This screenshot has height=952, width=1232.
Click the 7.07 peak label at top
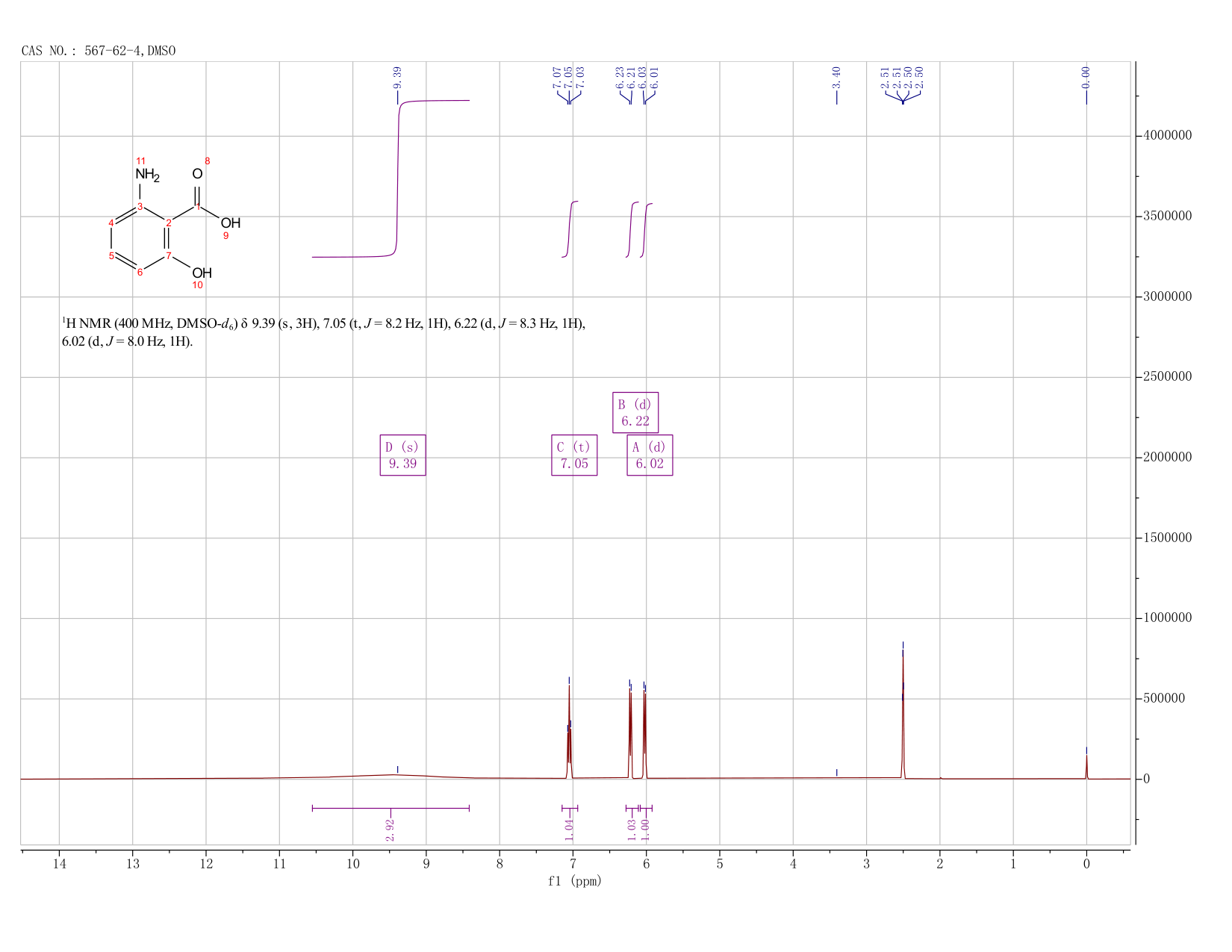coord(557,78)
